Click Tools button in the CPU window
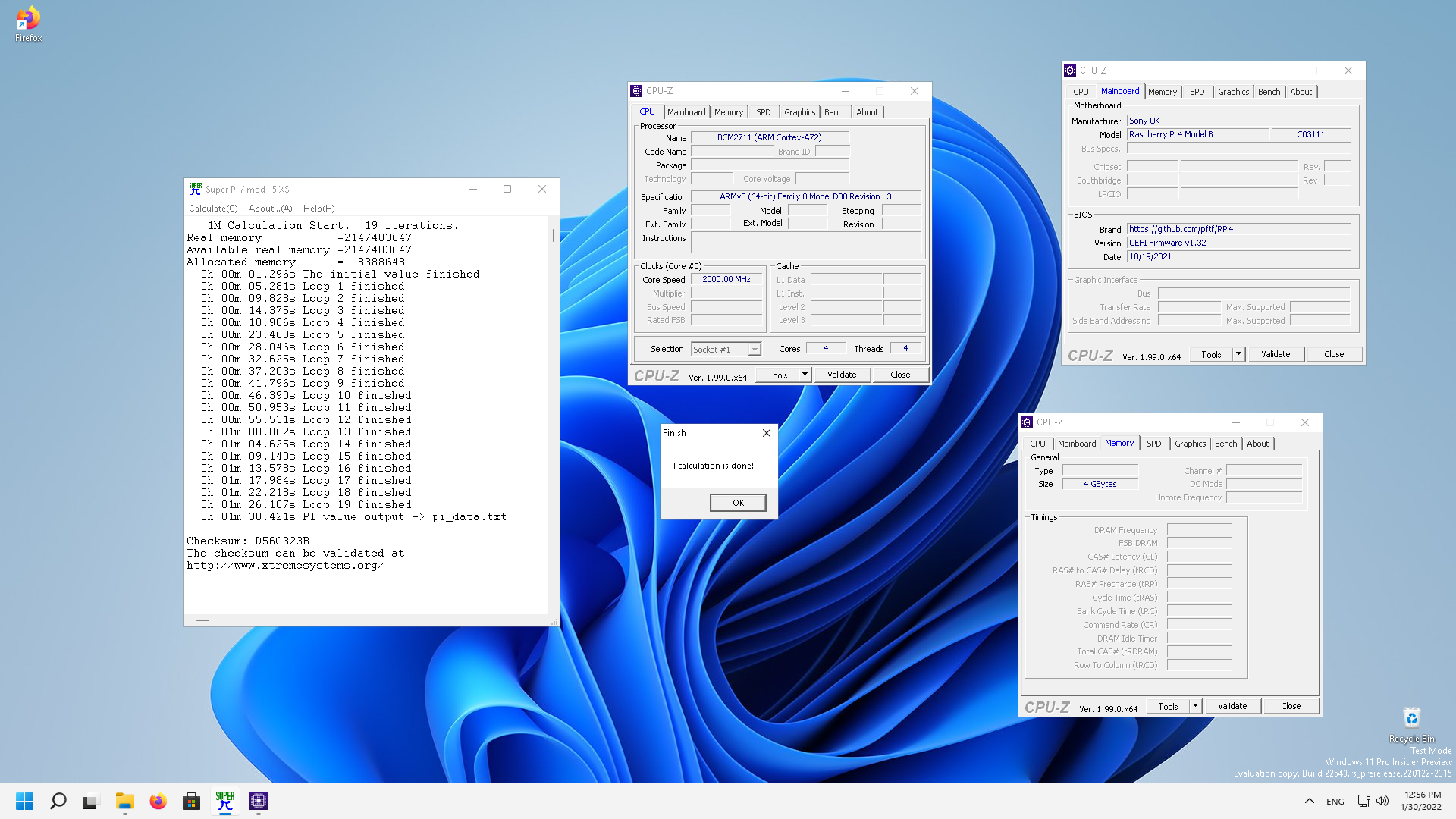Image resolution: width=1456 pixels, height=819 pixels. 777,375
